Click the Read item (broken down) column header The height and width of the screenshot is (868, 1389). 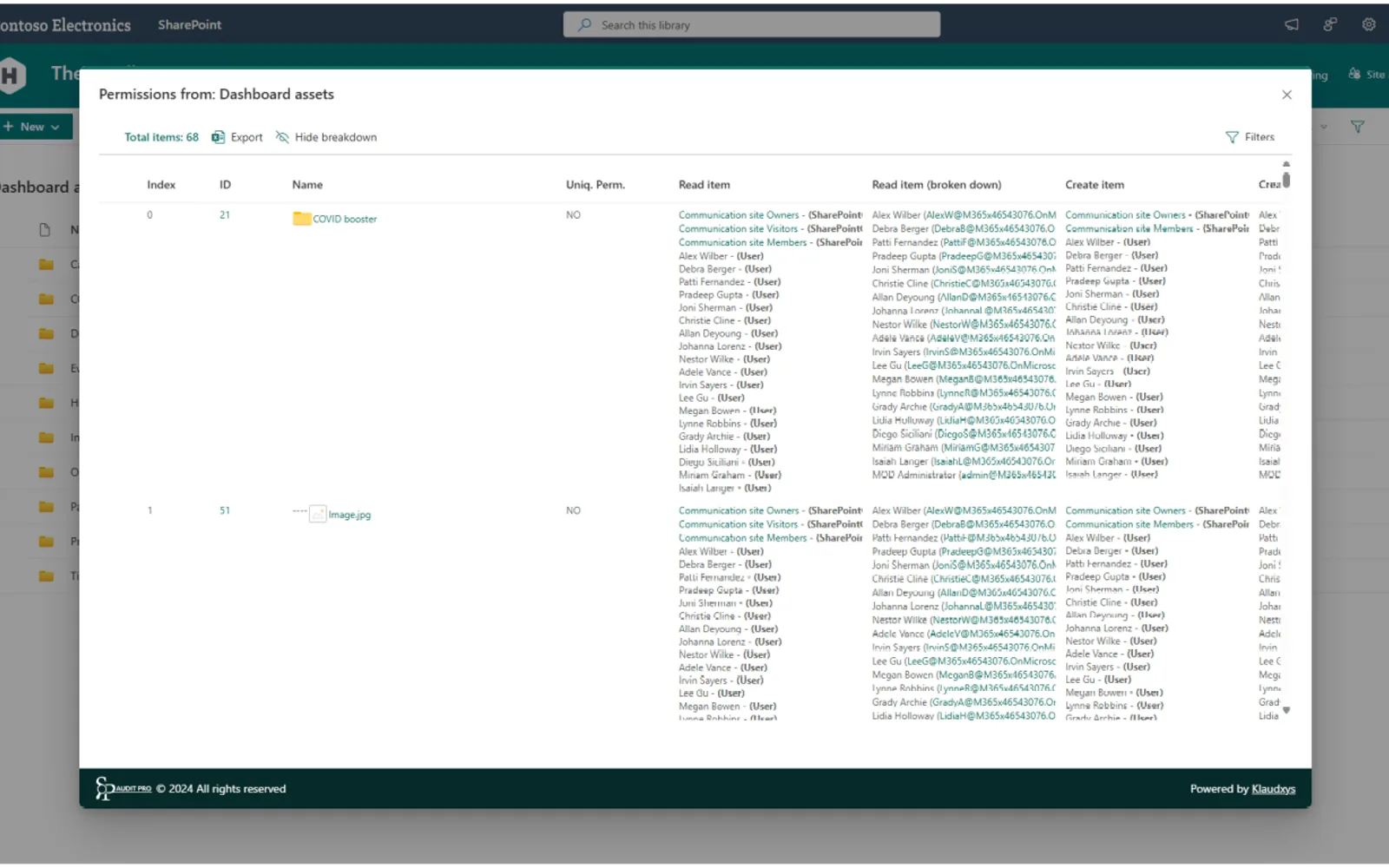coord(937,185)
